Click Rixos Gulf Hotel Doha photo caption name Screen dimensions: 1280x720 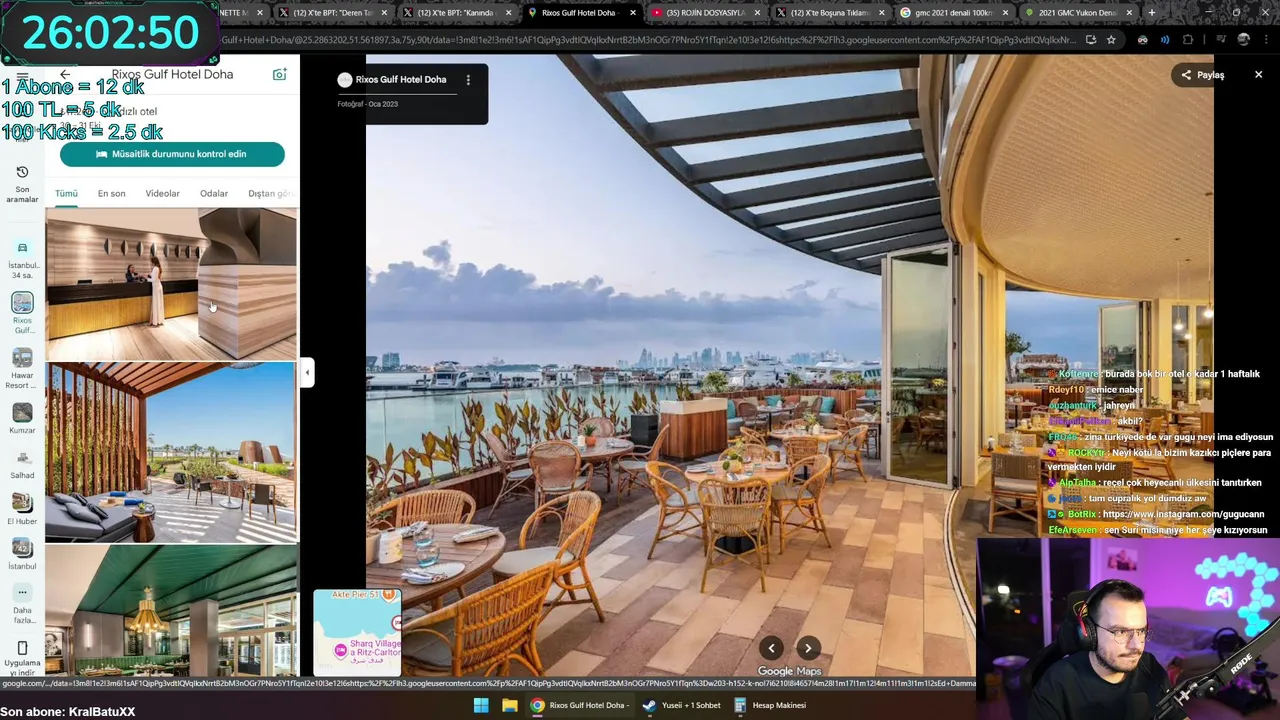click(401, 80)
